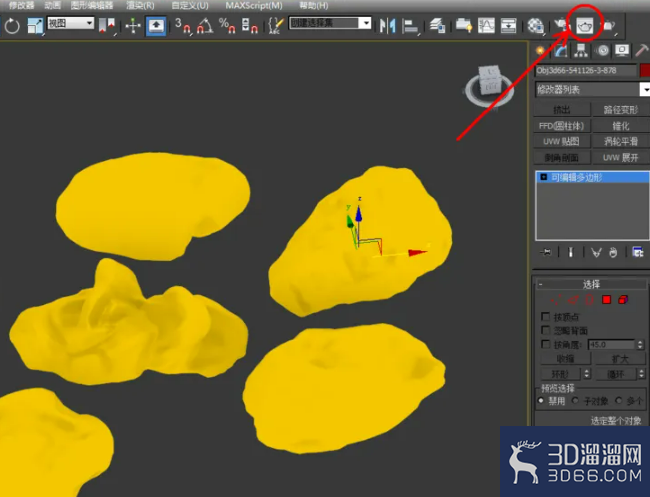Click Make Unique icon
This screenshot has width=650, height=497.
[596, 252]
